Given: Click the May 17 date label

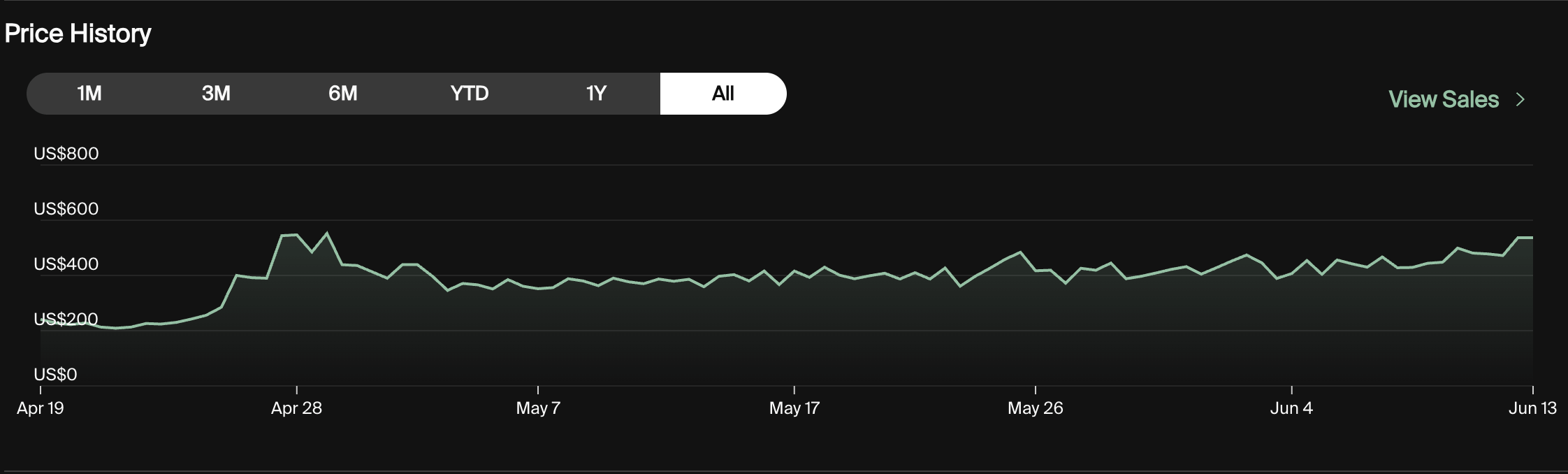Looking at the screenshot, I should [x=794, y=408].
